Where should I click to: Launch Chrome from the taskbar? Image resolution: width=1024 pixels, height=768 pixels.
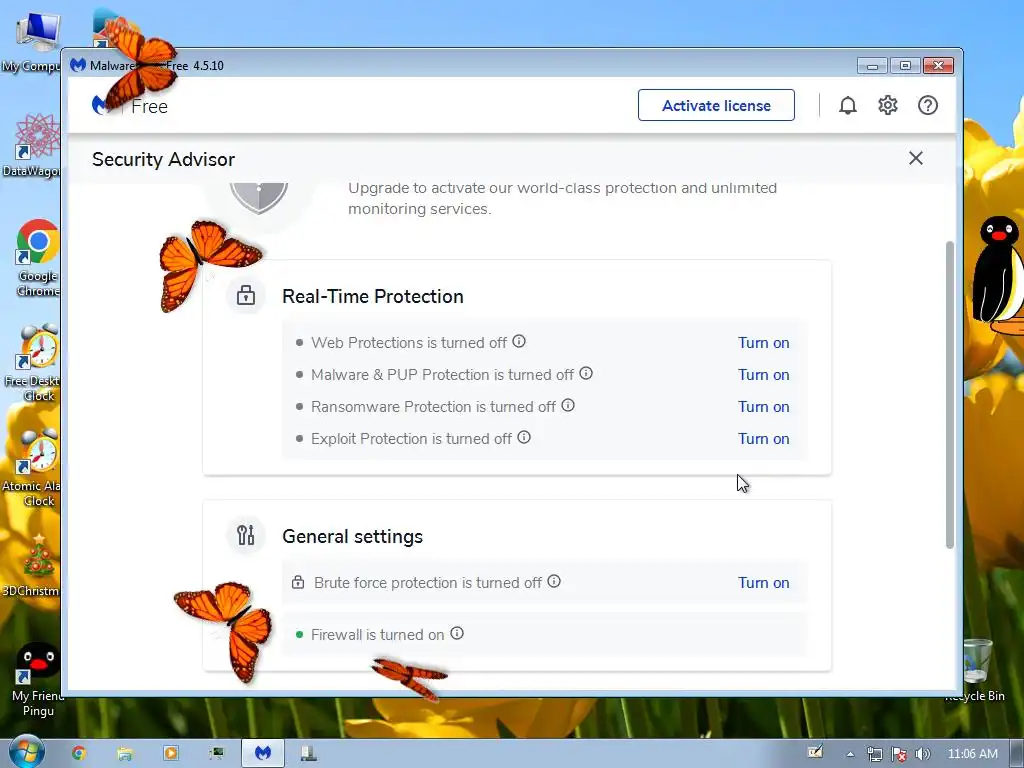click(79, 753)
